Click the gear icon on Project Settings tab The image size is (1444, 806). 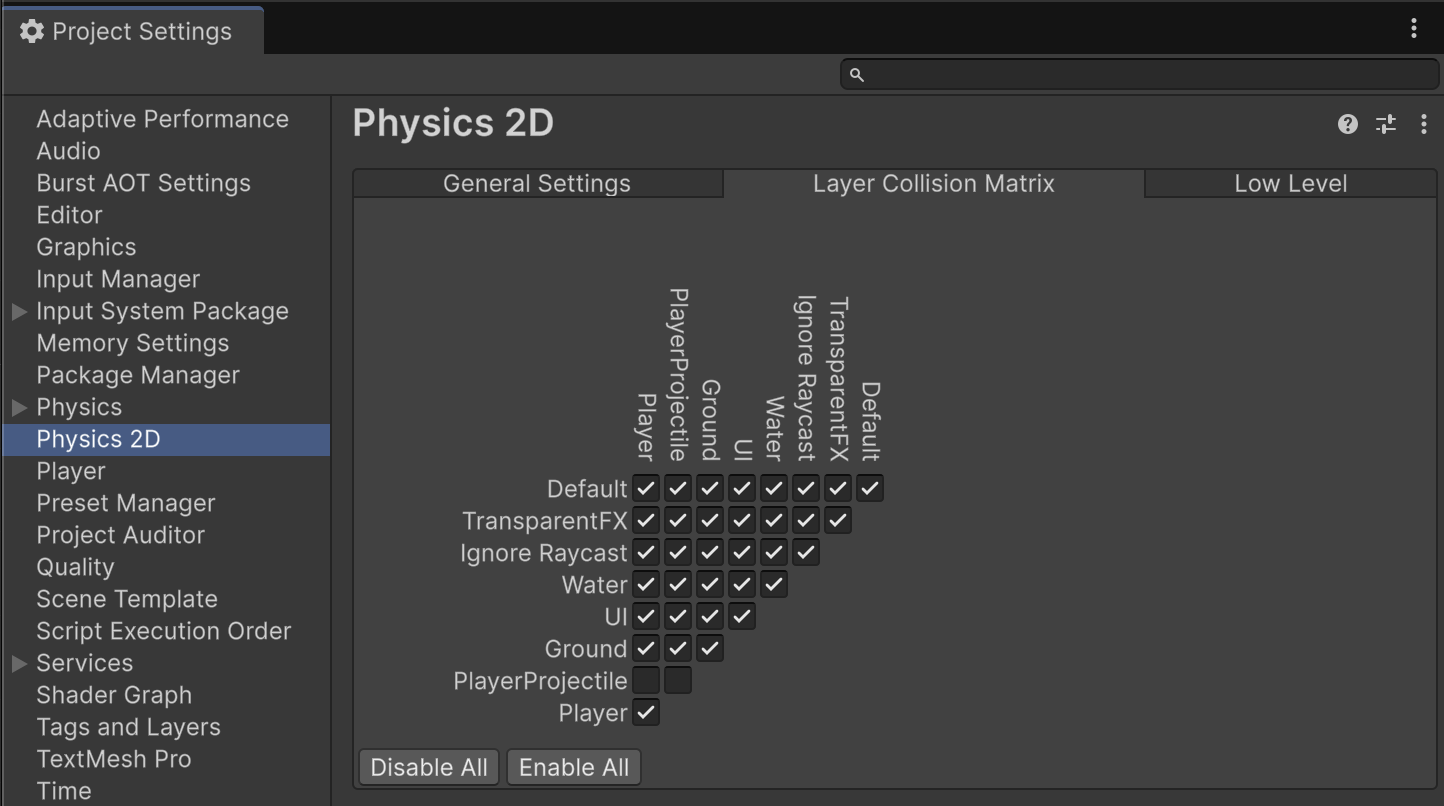tap(32, 31)
